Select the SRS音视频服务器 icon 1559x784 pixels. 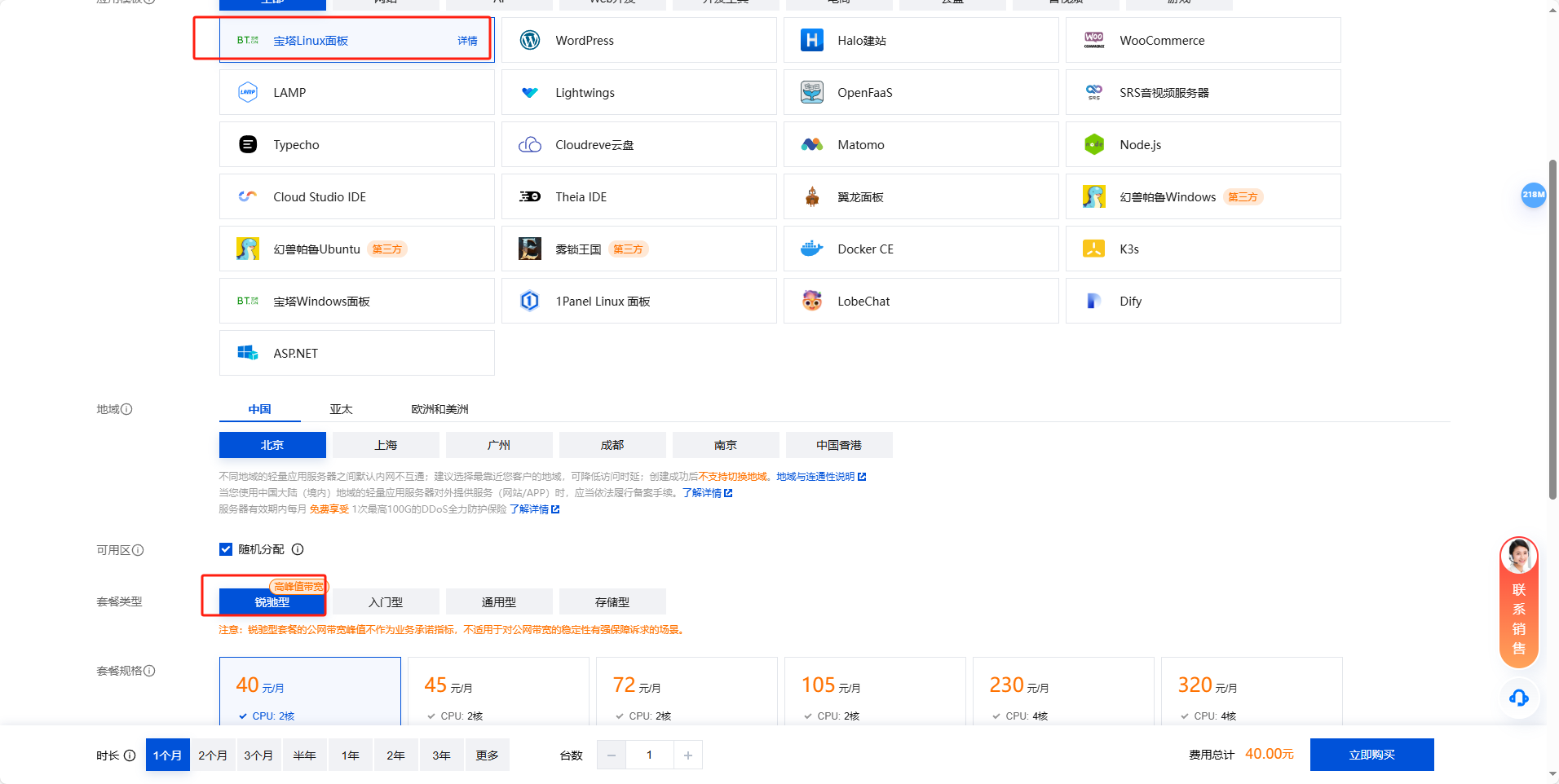tap(1094, 92)
